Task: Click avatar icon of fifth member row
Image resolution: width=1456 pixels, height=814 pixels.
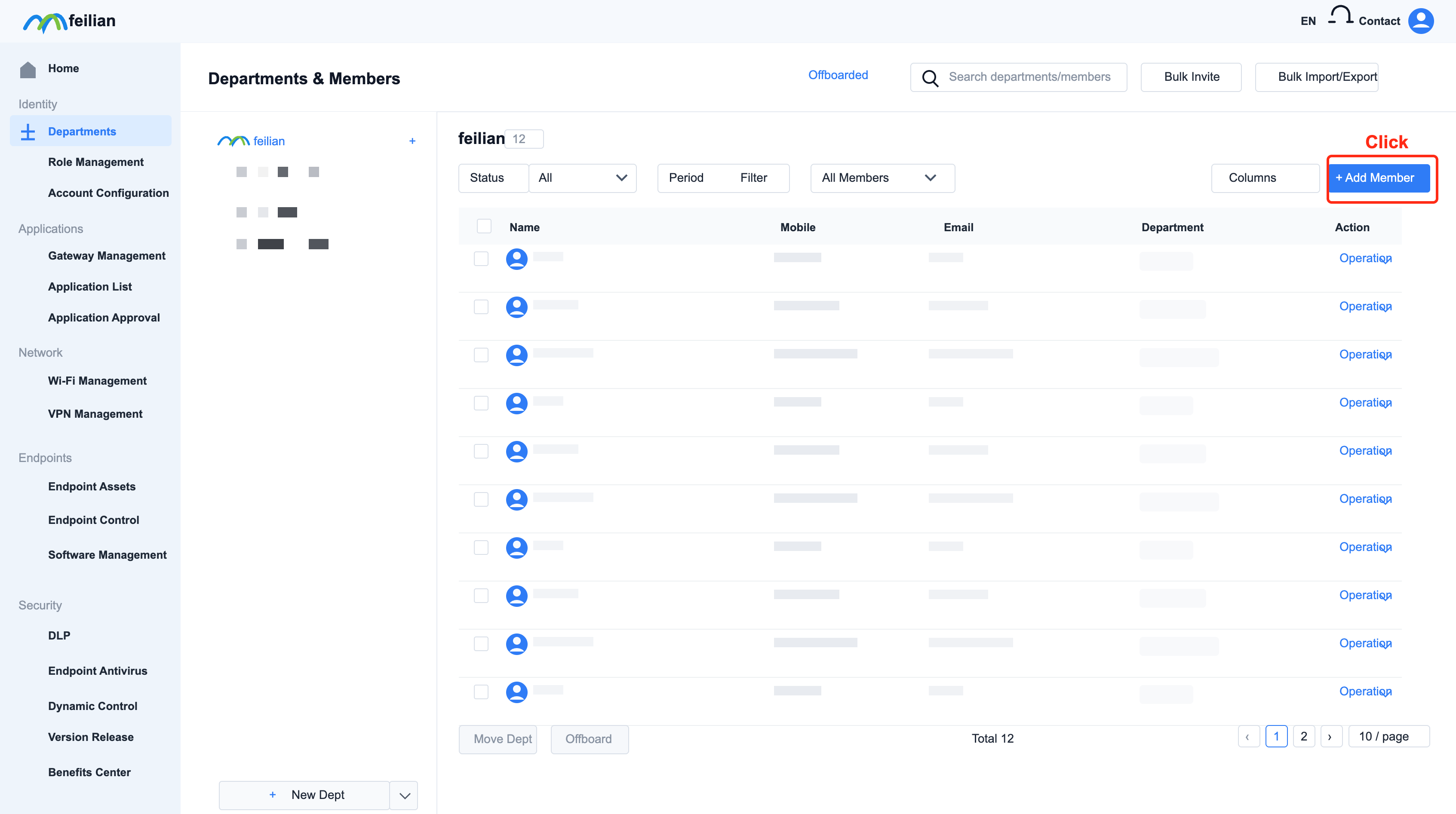Action: pyautogui.click(x=516, y=451)
